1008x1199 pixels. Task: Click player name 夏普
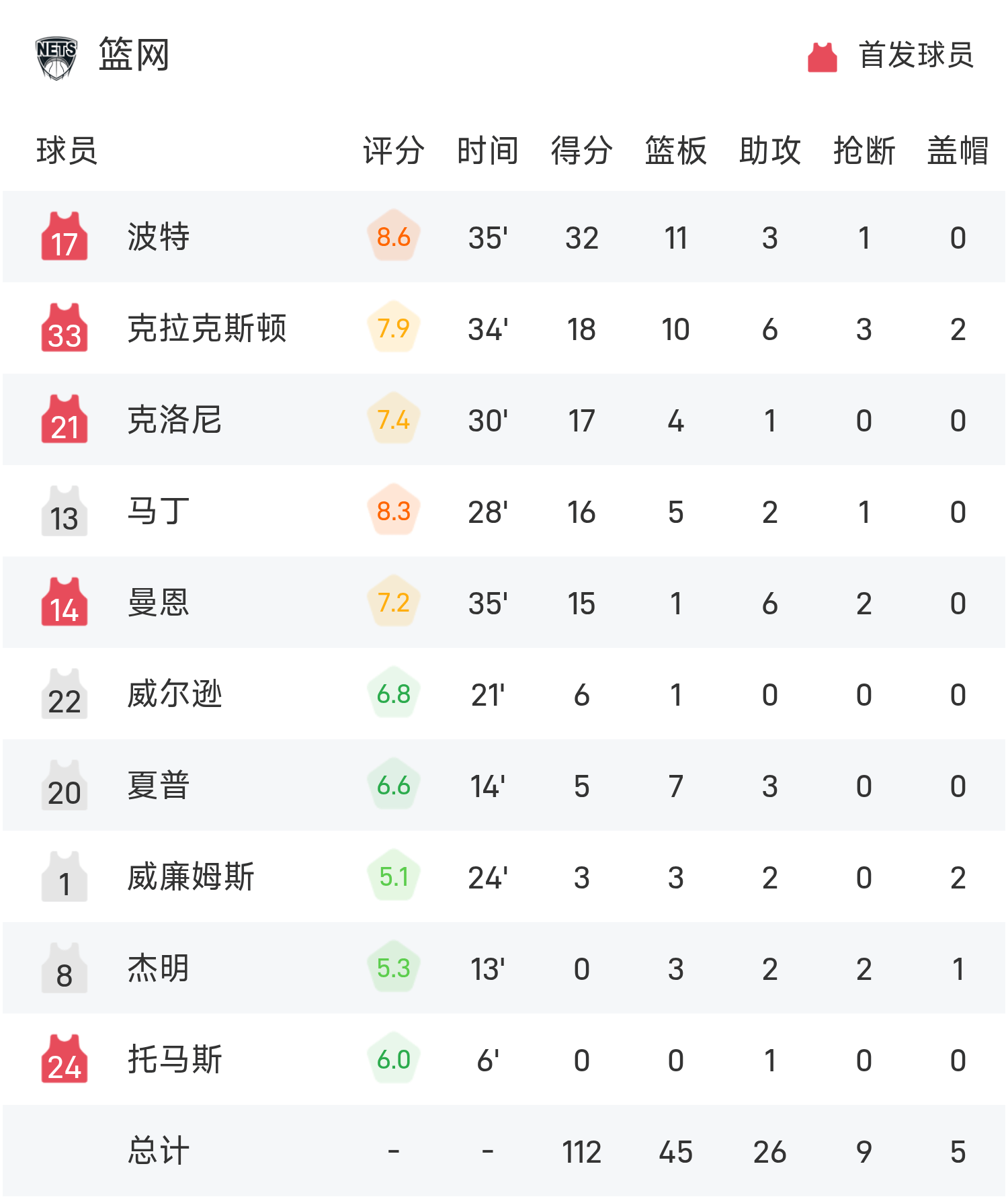pyautogui.click(x=159, y=786)
